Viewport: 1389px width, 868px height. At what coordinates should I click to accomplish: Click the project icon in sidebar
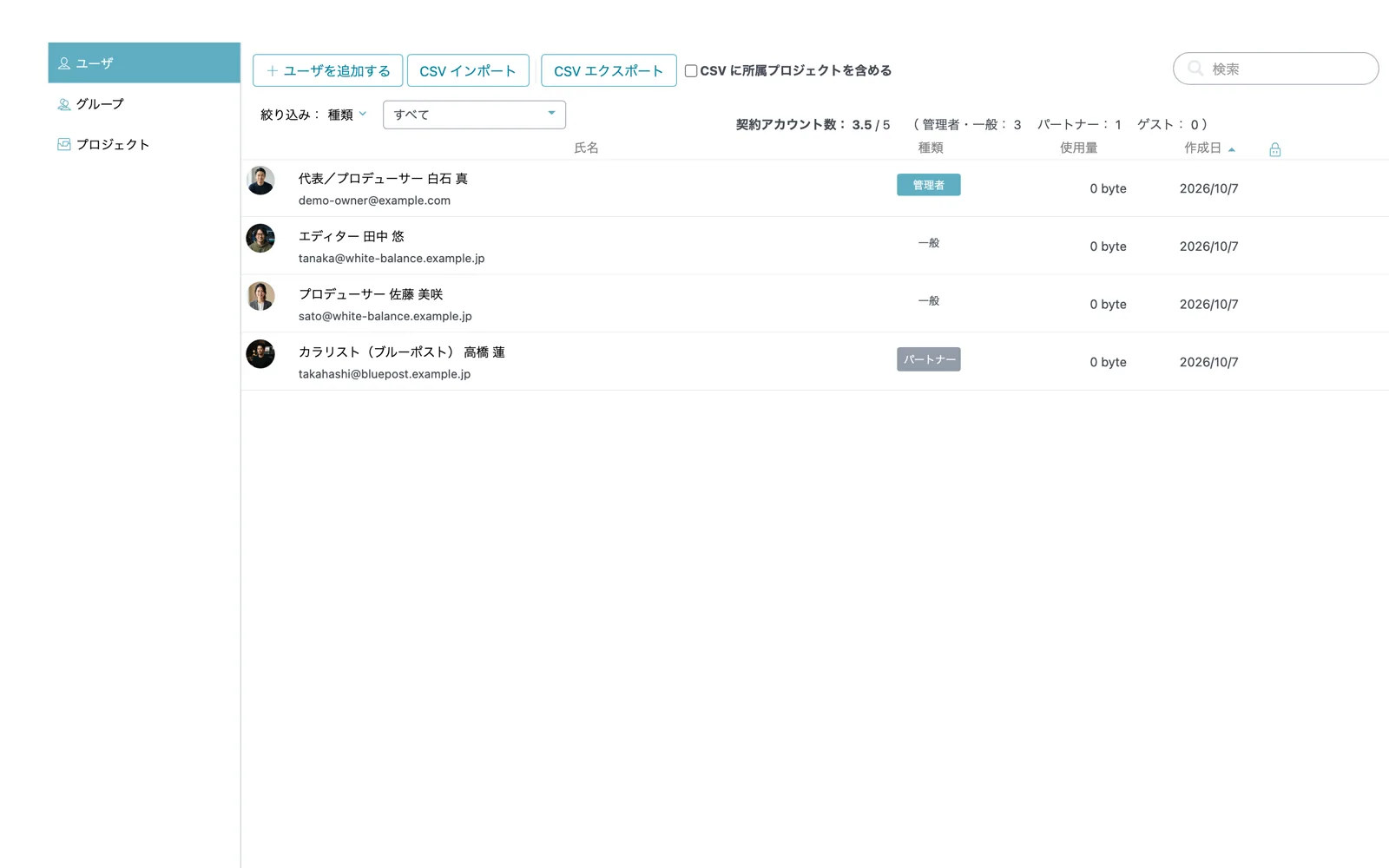coord(64,144)
